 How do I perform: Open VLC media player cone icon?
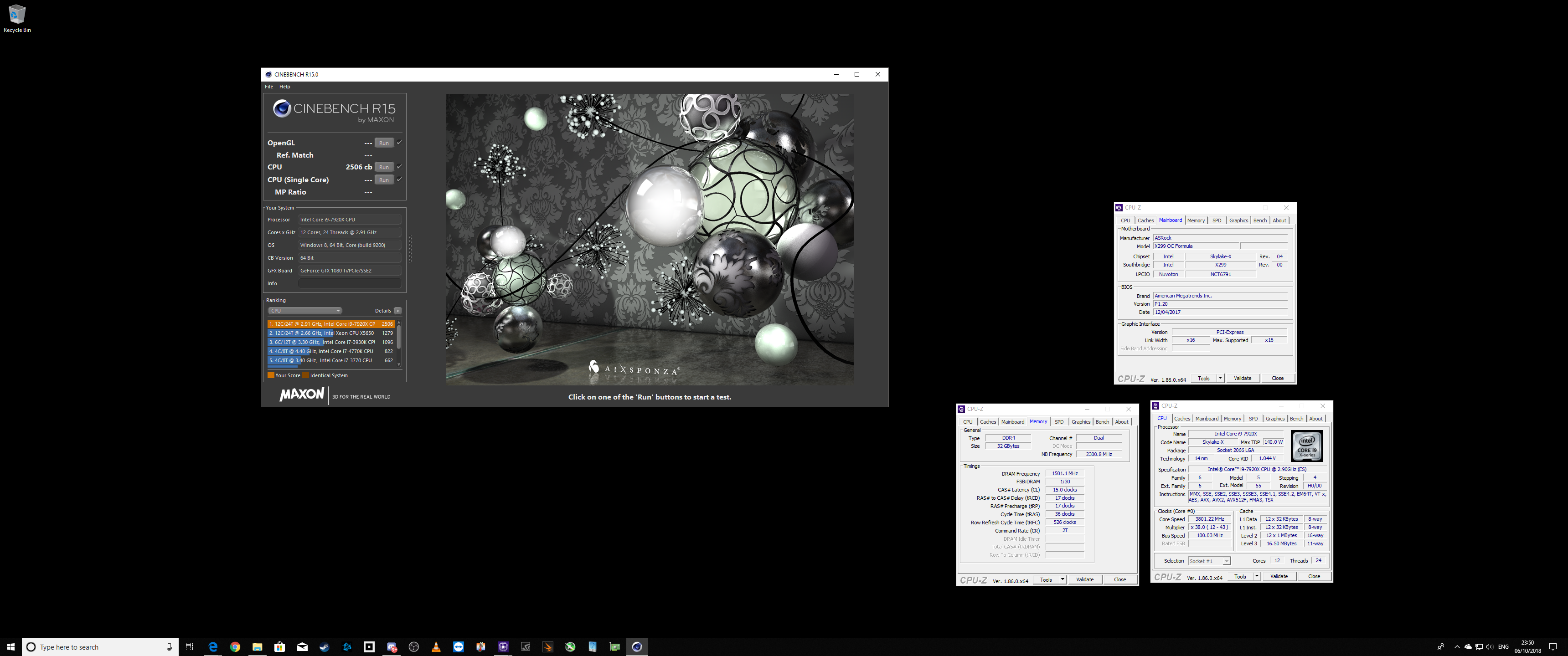(436, 647)
